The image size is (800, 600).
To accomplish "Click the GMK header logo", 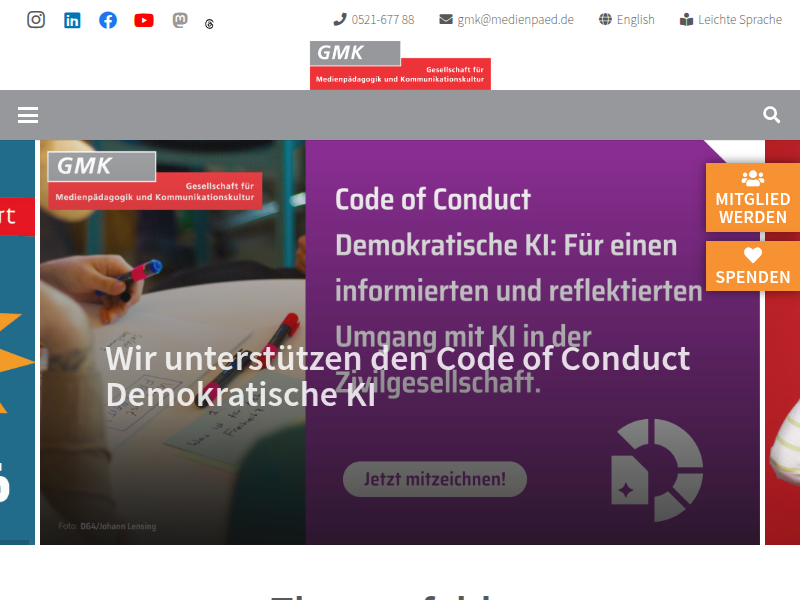I will [x=401, y=65].
